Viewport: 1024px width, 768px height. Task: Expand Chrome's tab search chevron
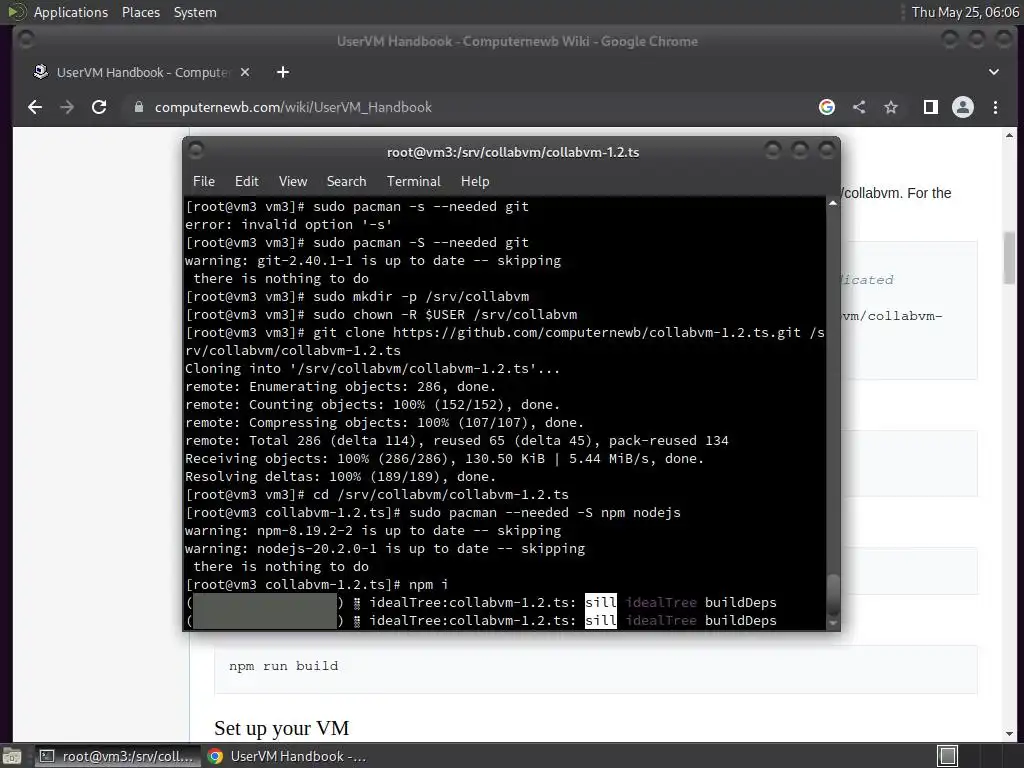pos(994,72)
